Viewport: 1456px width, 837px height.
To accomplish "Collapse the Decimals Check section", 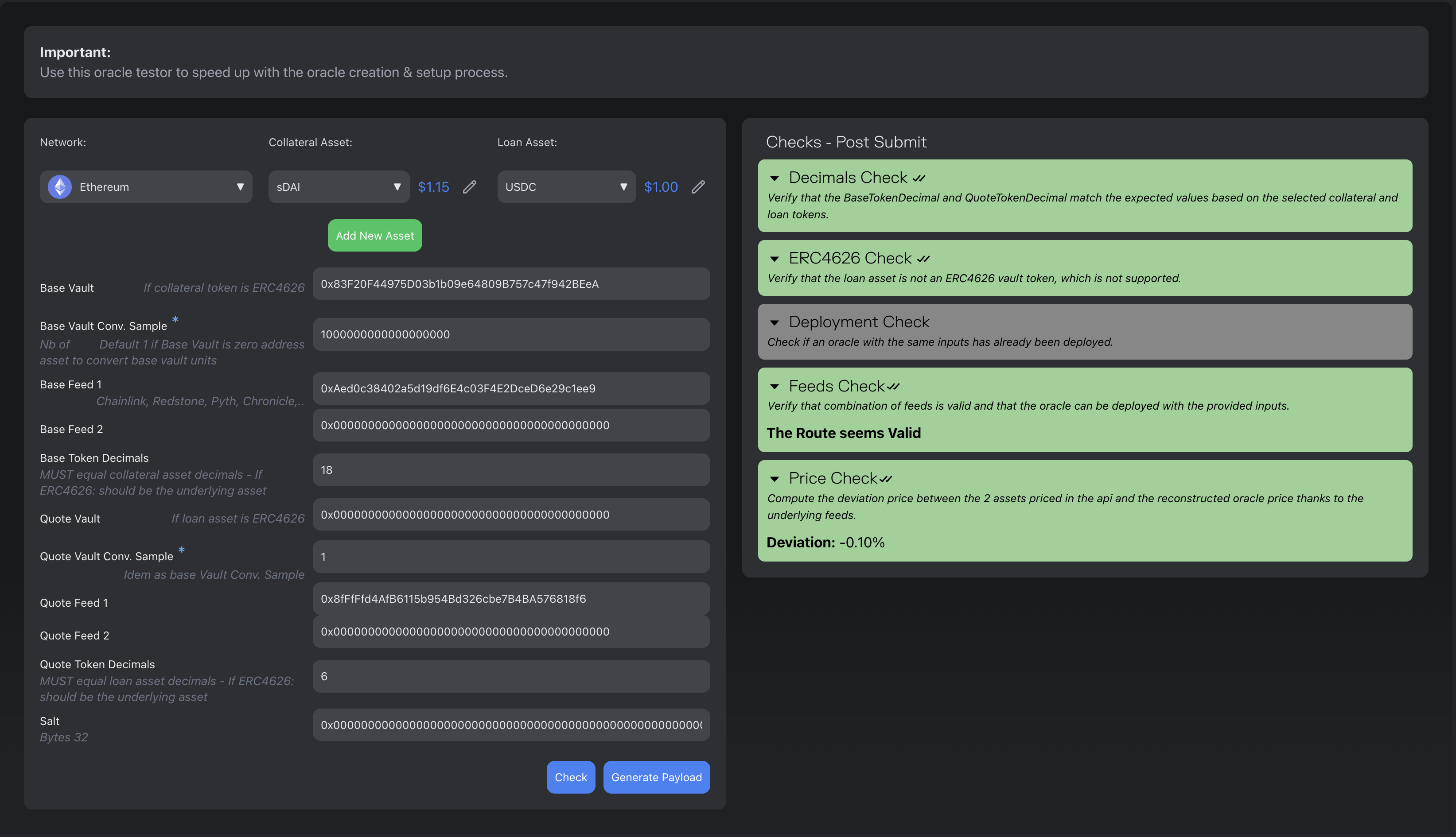I will (774, 178).
